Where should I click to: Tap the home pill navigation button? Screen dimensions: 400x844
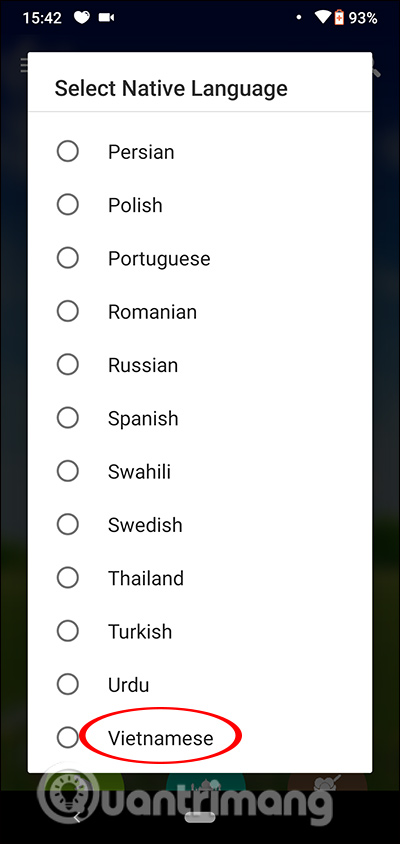[x=200, y=818]
